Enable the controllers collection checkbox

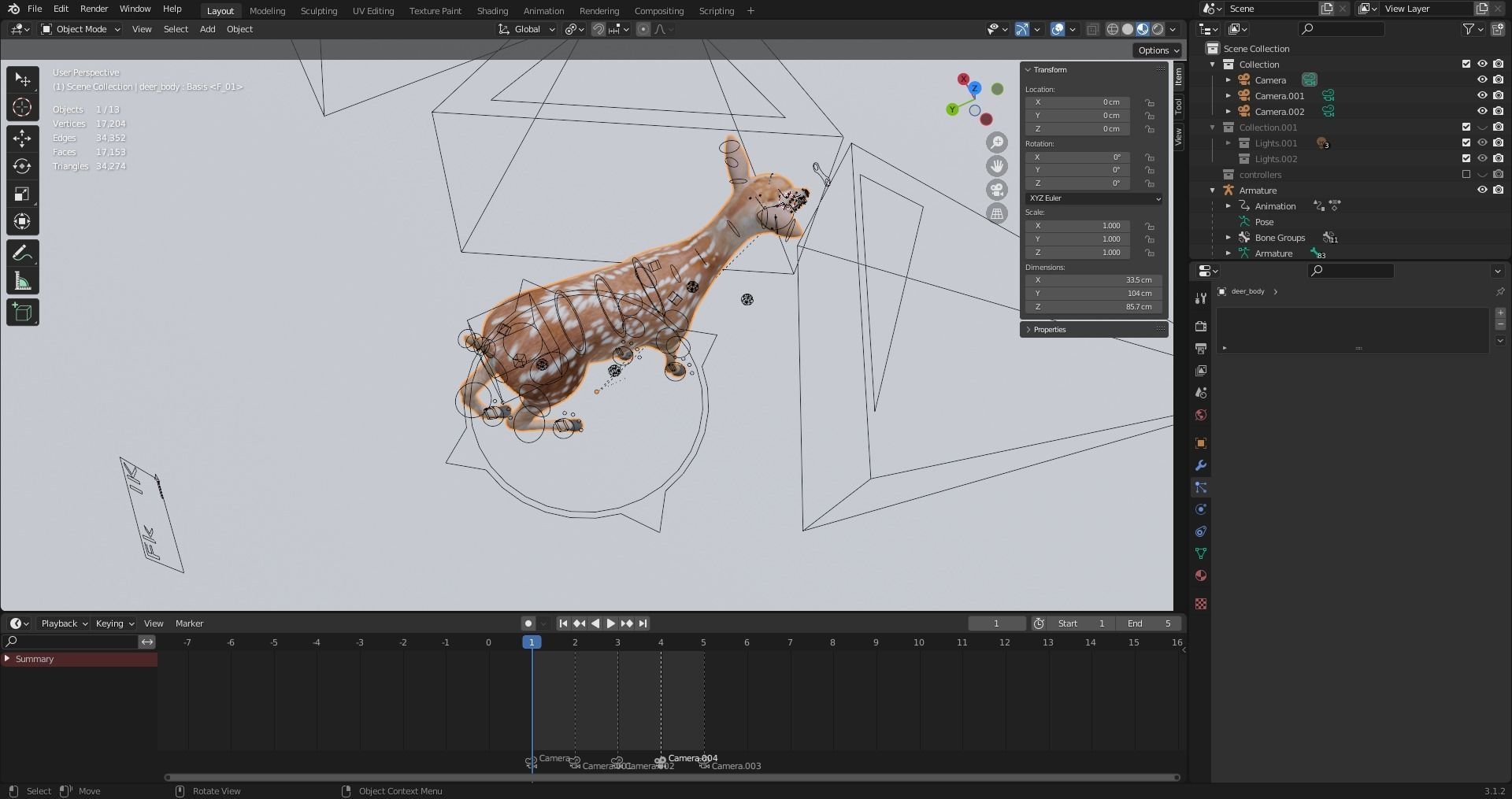(x=1466, y=174)
